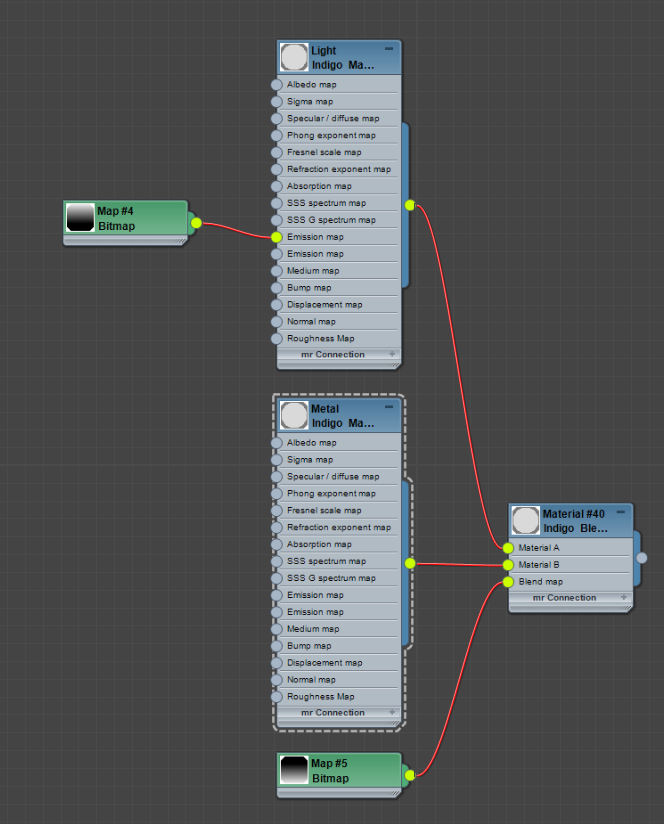Image resolution: width=664 pixels, height=824 pixels.
Task: Select the Map #4 Bitmap thumbnail
Action: 80,218
